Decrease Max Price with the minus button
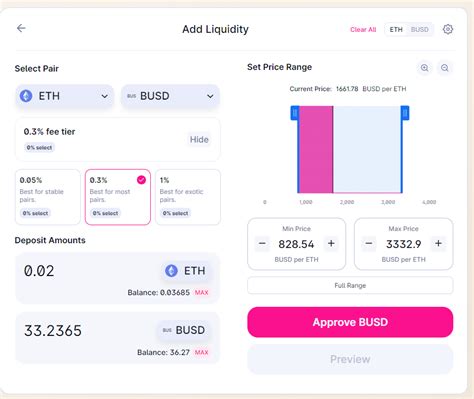 coord(369,244)
